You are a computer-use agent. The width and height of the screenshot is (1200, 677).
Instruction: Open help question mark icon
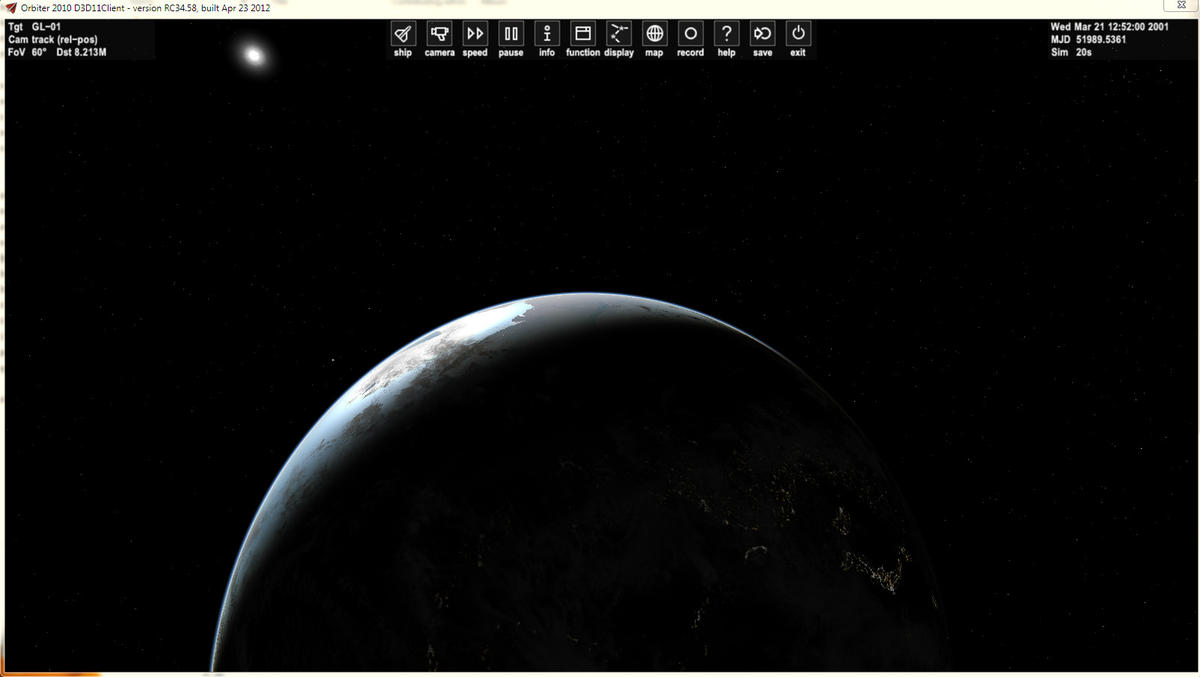point(727,34)
